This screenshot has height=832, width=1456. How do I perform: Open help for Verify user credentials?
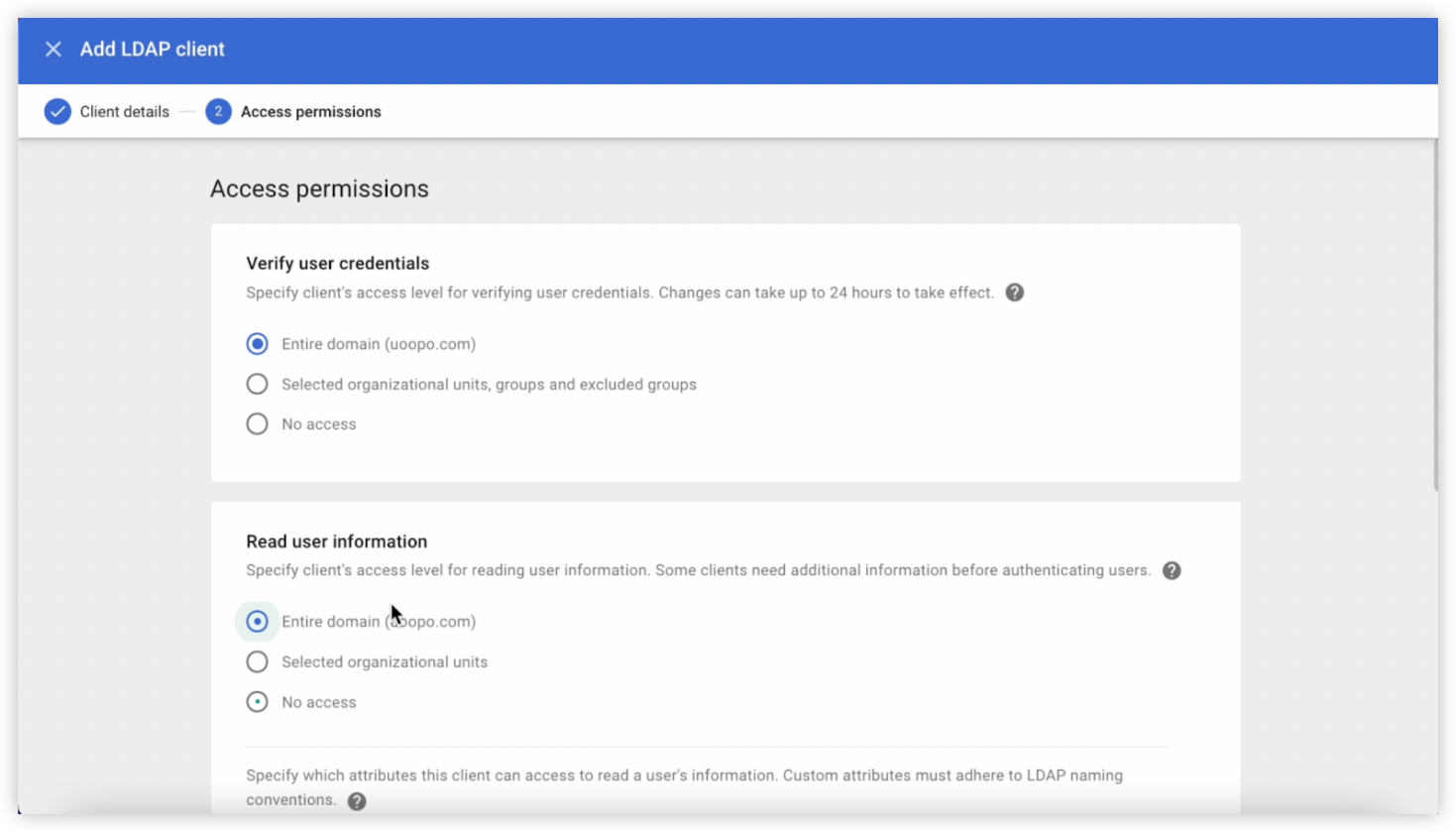pos(1014,293)
